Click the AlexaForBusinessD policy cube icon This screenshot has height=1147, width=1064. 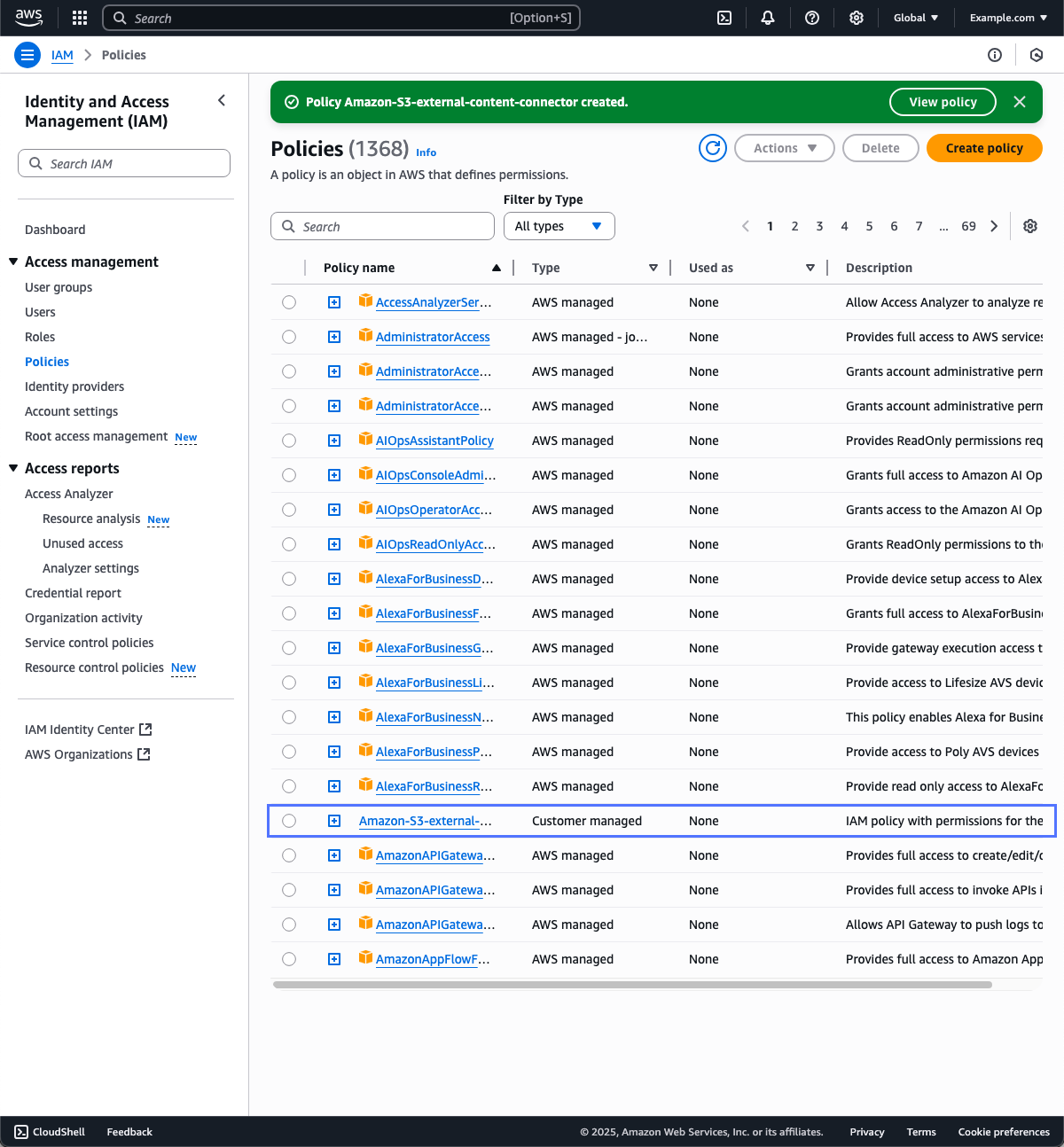pos(365,578)
